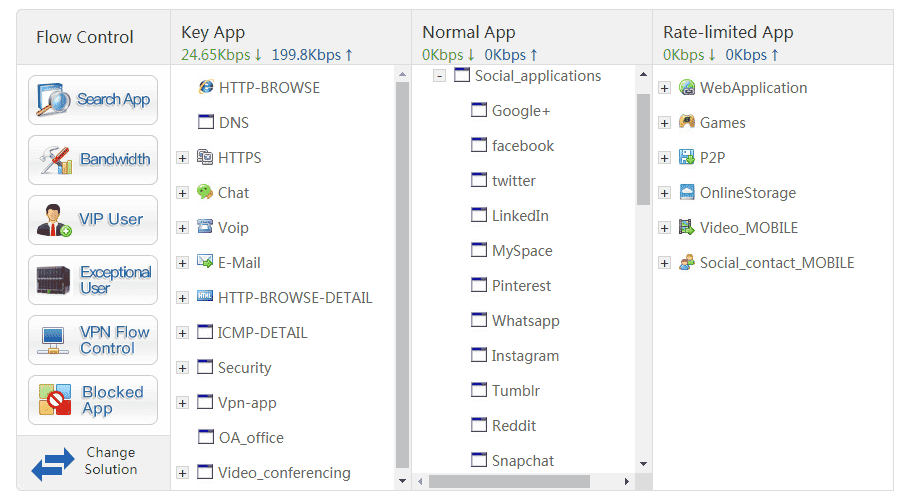
Task: Click the OnlineStorage cloud icon
Action: tap(687, 193)
